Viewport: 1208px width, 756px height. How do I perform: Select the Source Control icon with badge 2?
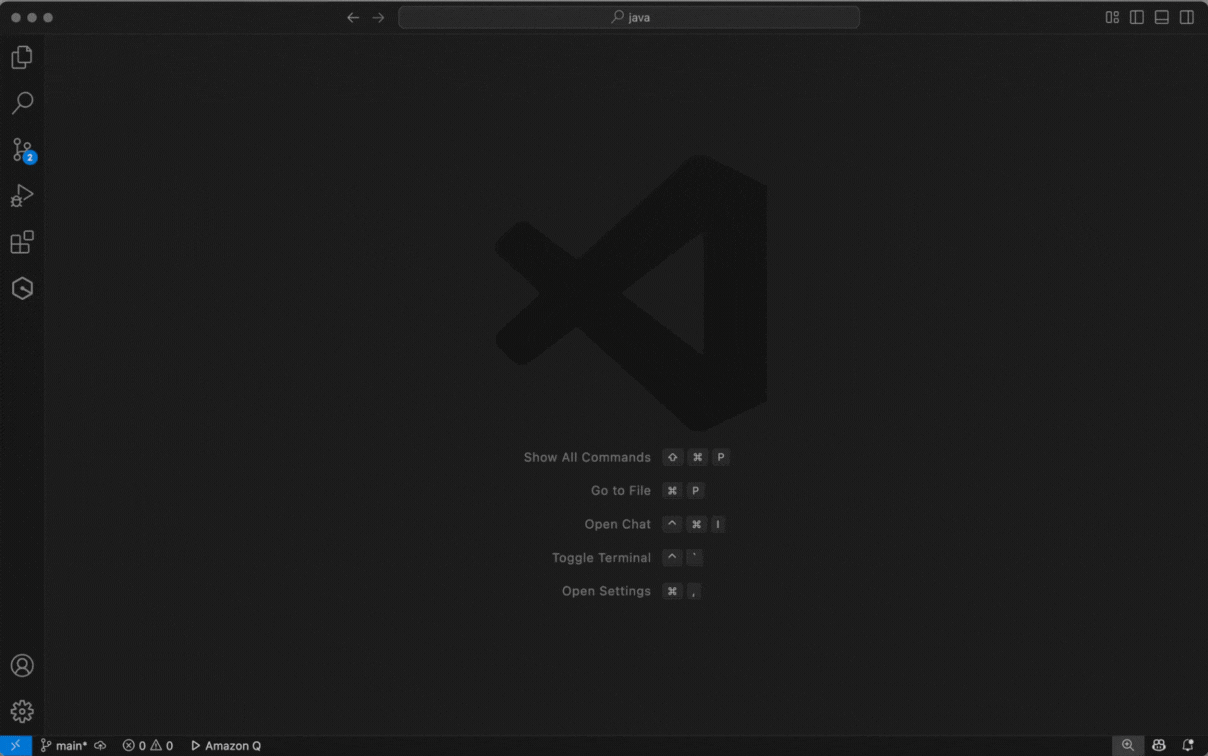tap(22, 149)
